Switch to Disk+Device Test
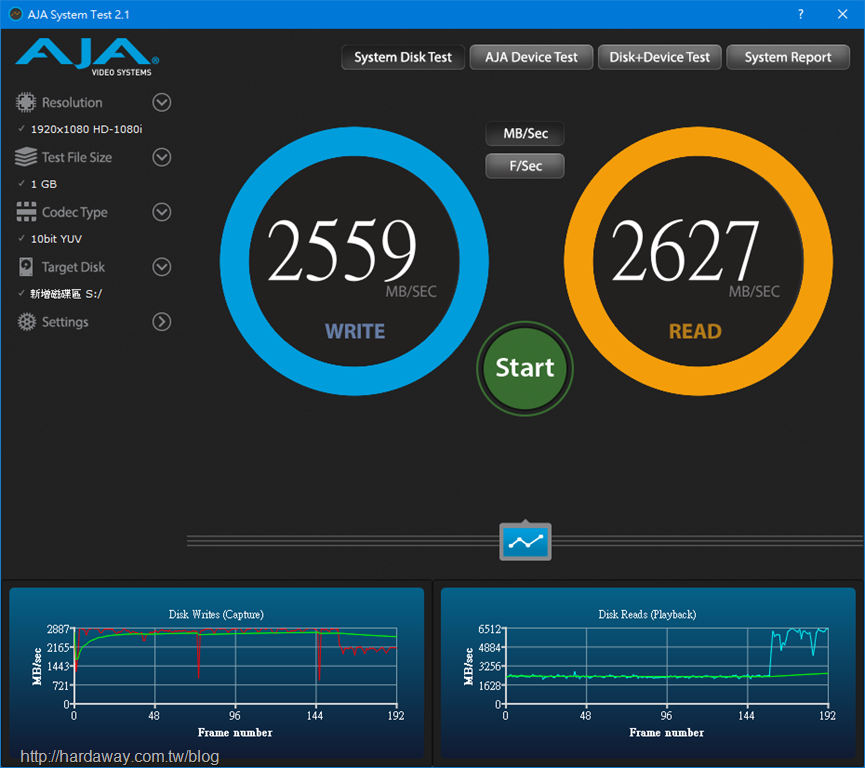This screenshot has height=768, width=865. click(x=660, y=57)
